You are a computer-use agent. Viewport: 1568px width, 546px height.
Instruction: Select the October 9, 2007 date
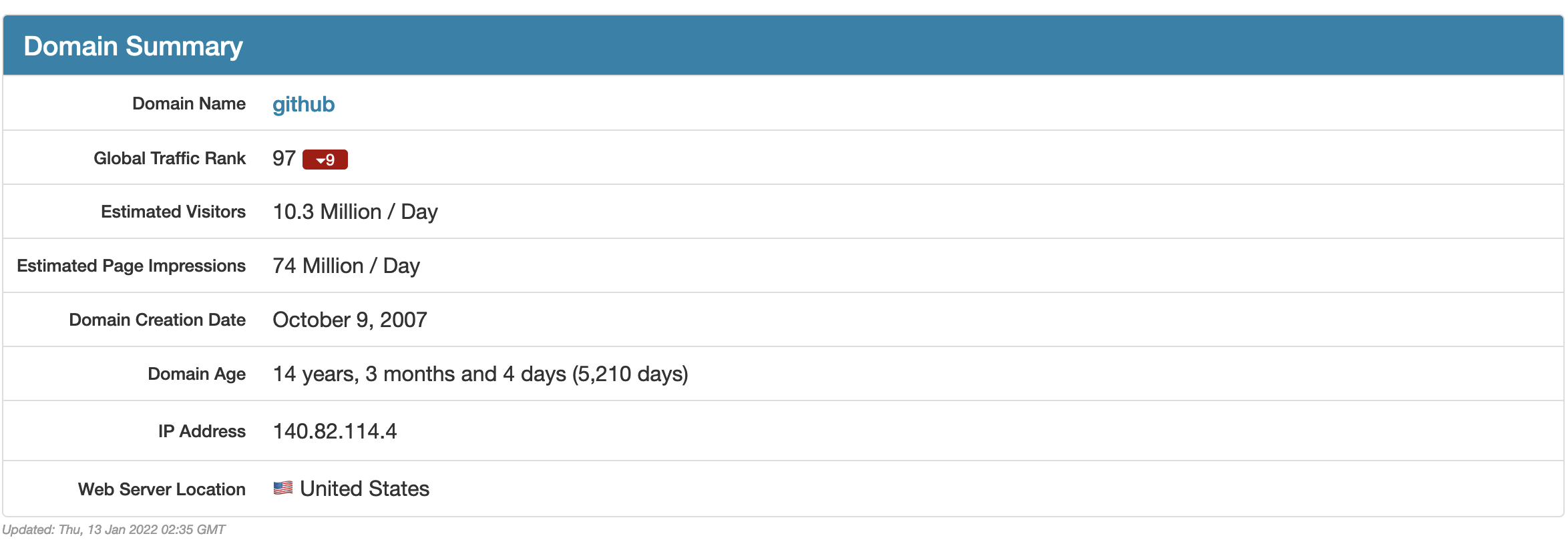350,320
